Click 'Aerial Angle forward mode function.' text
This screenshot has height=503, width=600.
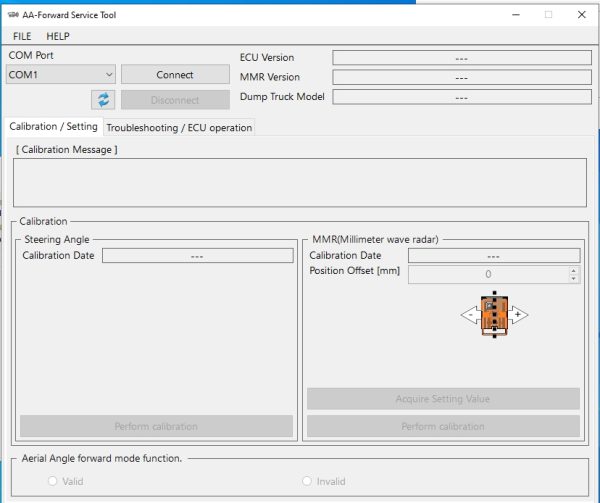102,458
